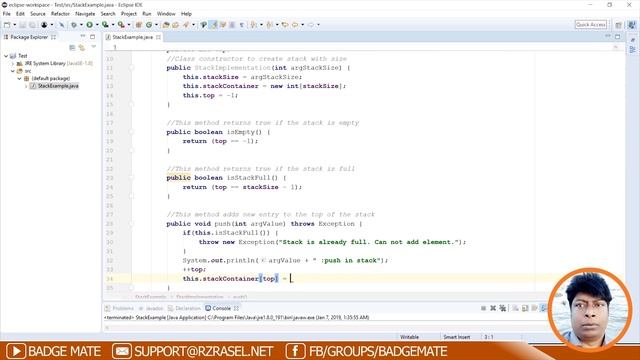Screen dimensions: 640x360
Task: Select the Java perspective icon
Action: click(x=632, y=25)
